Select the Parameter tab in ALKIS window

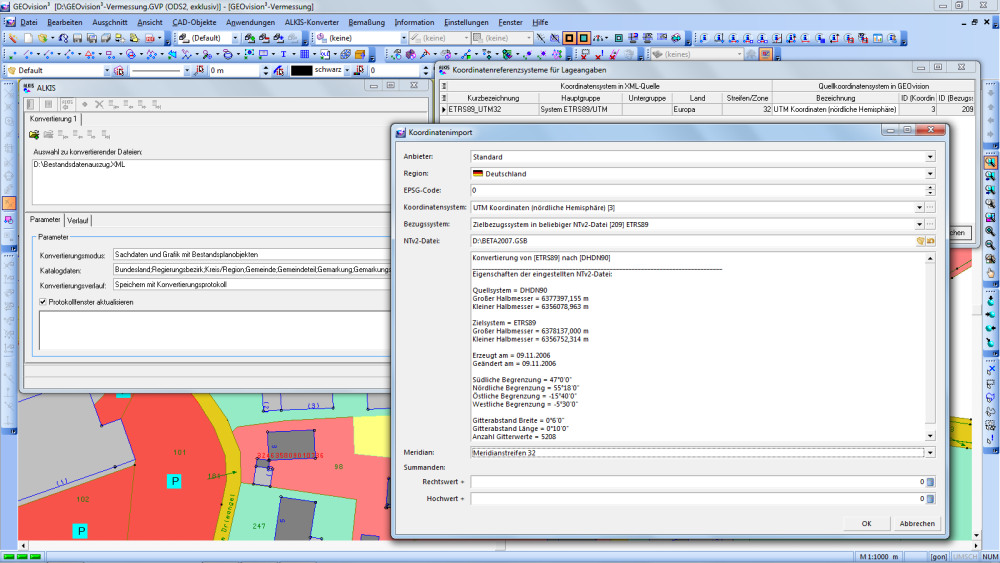[x=45, y=219]
